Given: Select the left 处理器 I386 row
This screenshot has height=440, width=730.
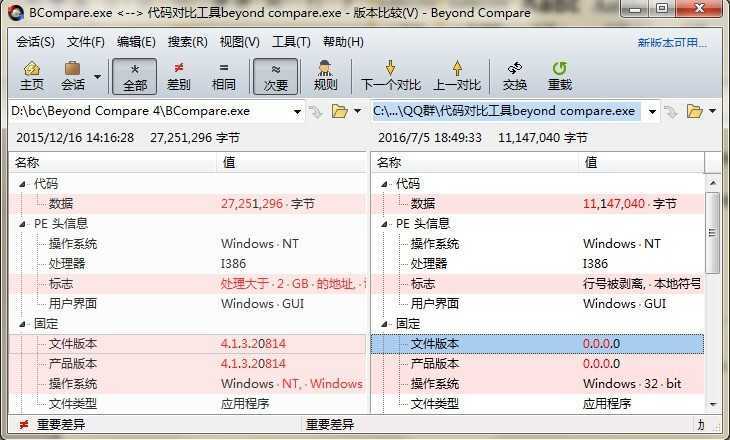Looking at the screenshot, I should click(x=188, y=264).
